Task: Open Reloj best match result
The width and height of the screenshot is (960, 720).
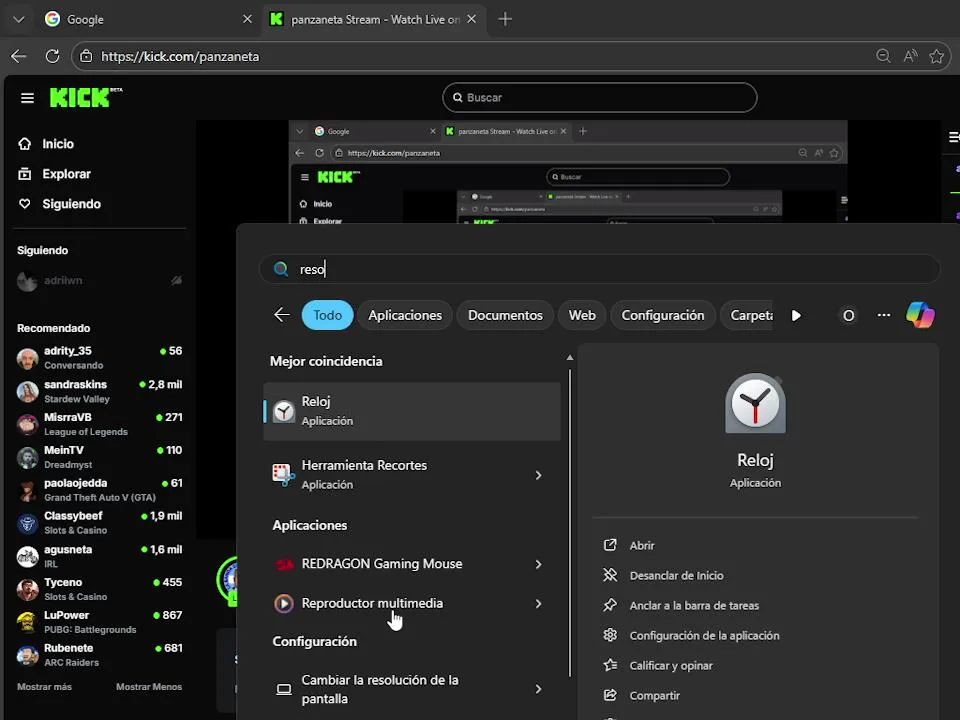Action: tap(411, 411)
